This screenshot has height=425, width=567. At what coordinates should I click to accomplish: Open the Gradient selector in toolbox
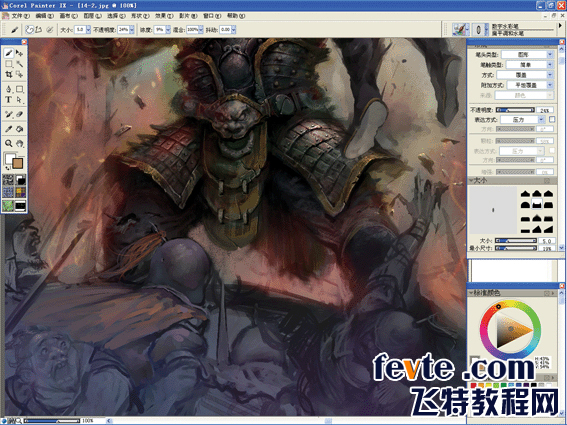pyautogui.click(x=20, y=179)
